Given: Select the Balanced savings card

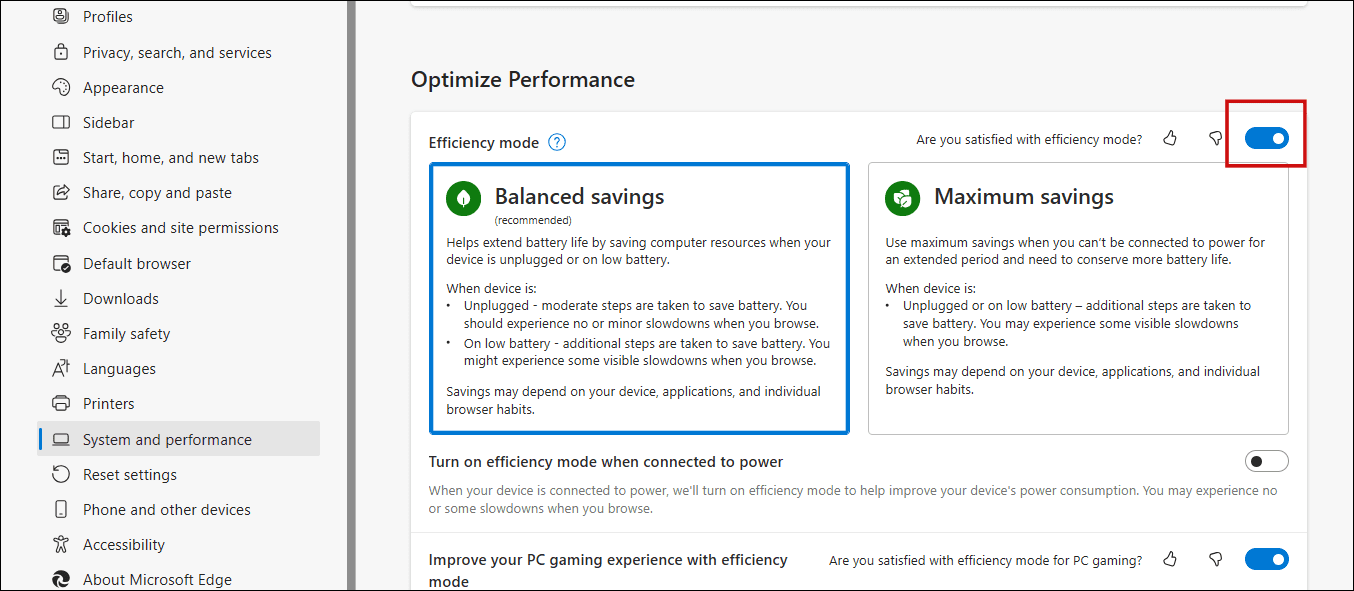Looking at the screenshot, I should click(x=639, y=296).
